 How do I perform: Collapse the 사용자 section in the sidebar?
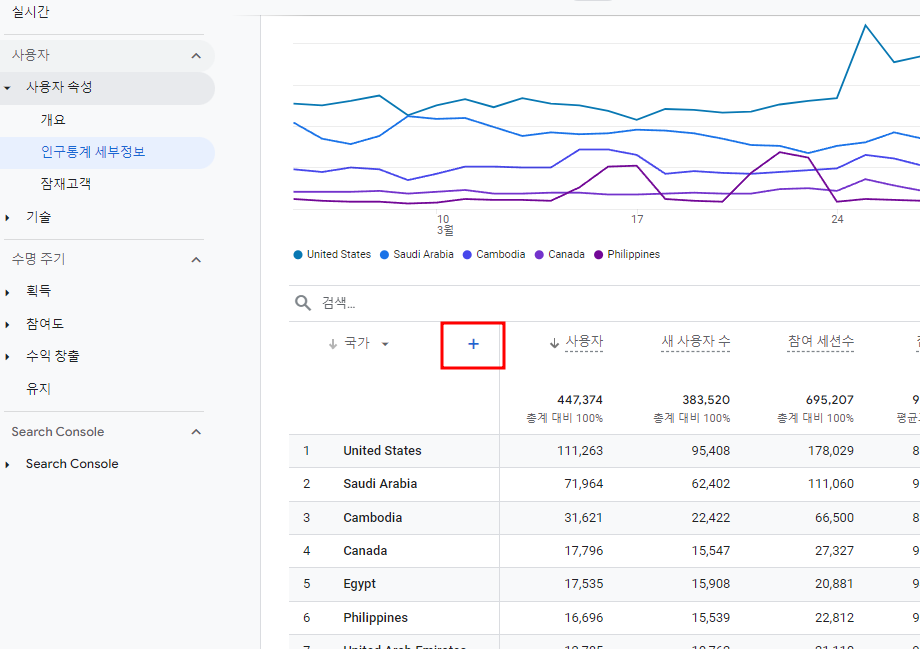[197, 55]
